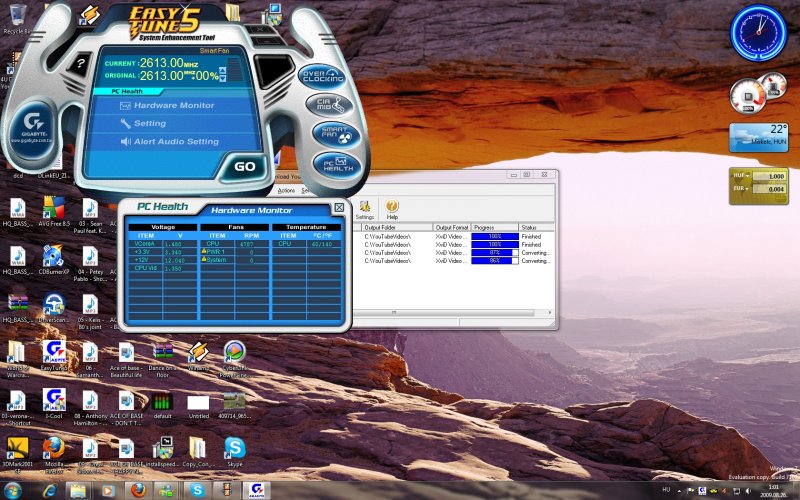Open the Recycle Bin on desktop
The width and height of the screenshot is (800, 500).
(x=17, y=19)
